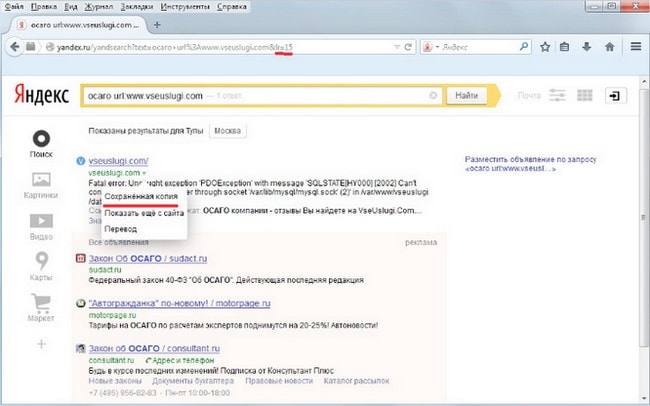The height and width of the screenshot is (406, 650).
Task: Click the Яндекс logo
Action: click(x=41, y=95)
